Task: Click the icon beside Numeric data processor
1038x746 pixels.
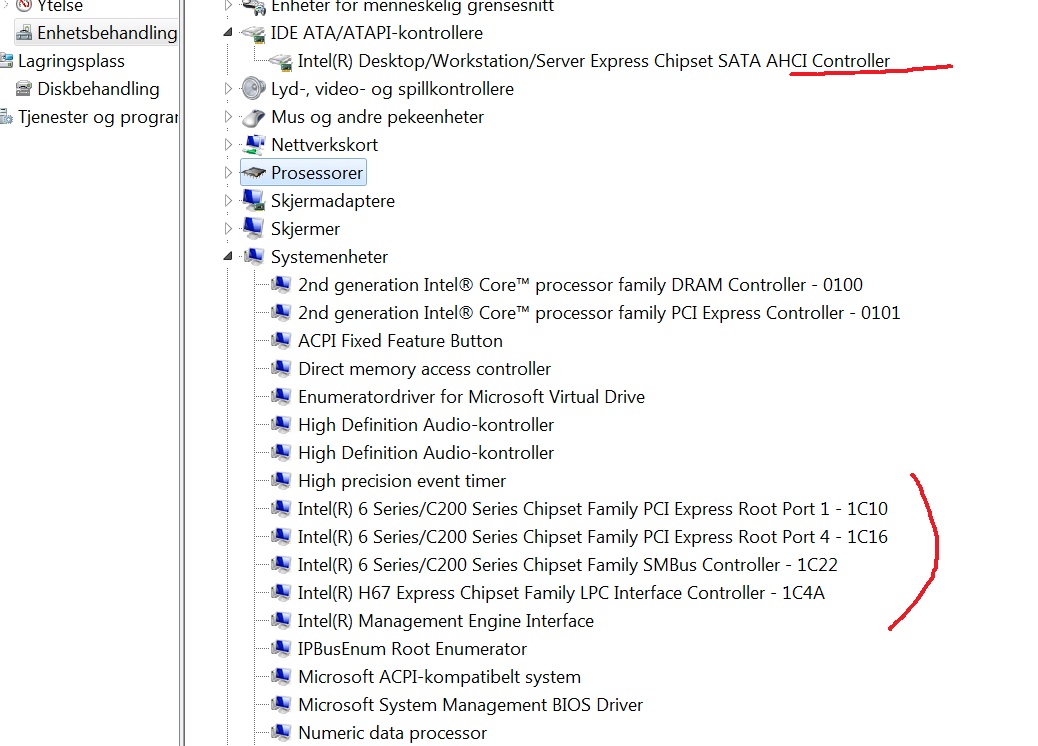Action: coord(281,732)
